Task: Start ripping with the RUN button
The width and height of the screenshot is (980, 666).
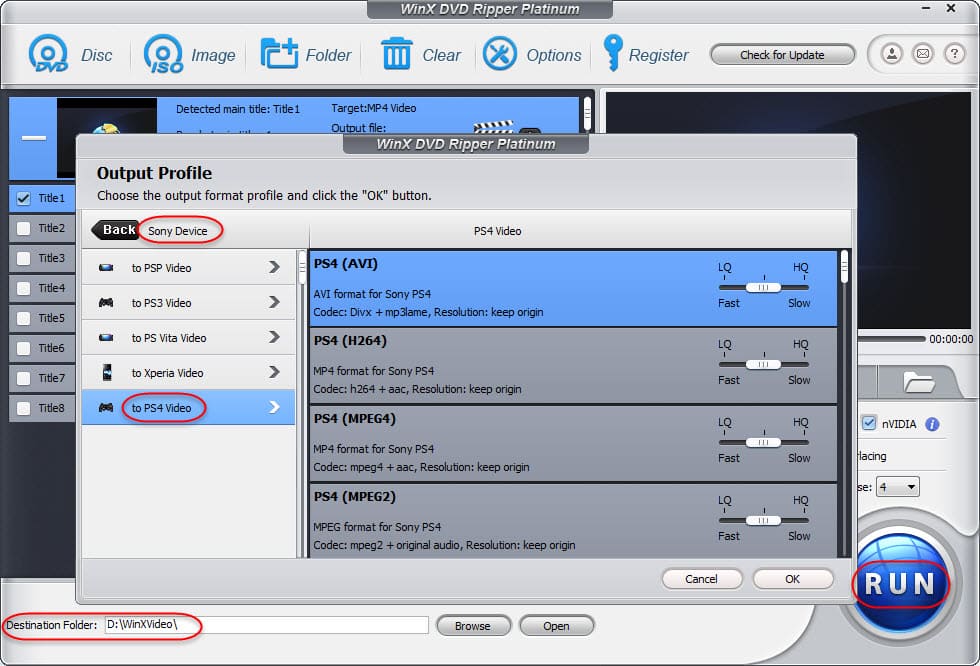Action: point(900,584)
